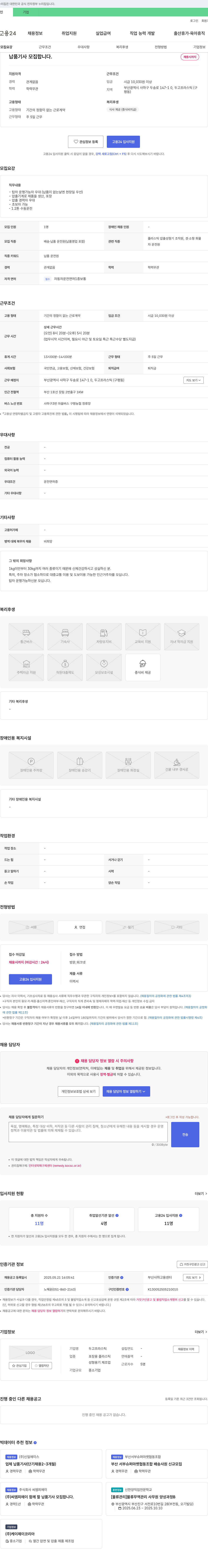Toggle 관심정보 등록 heart button
208x1568 pixels.
[x=85, y=142]
